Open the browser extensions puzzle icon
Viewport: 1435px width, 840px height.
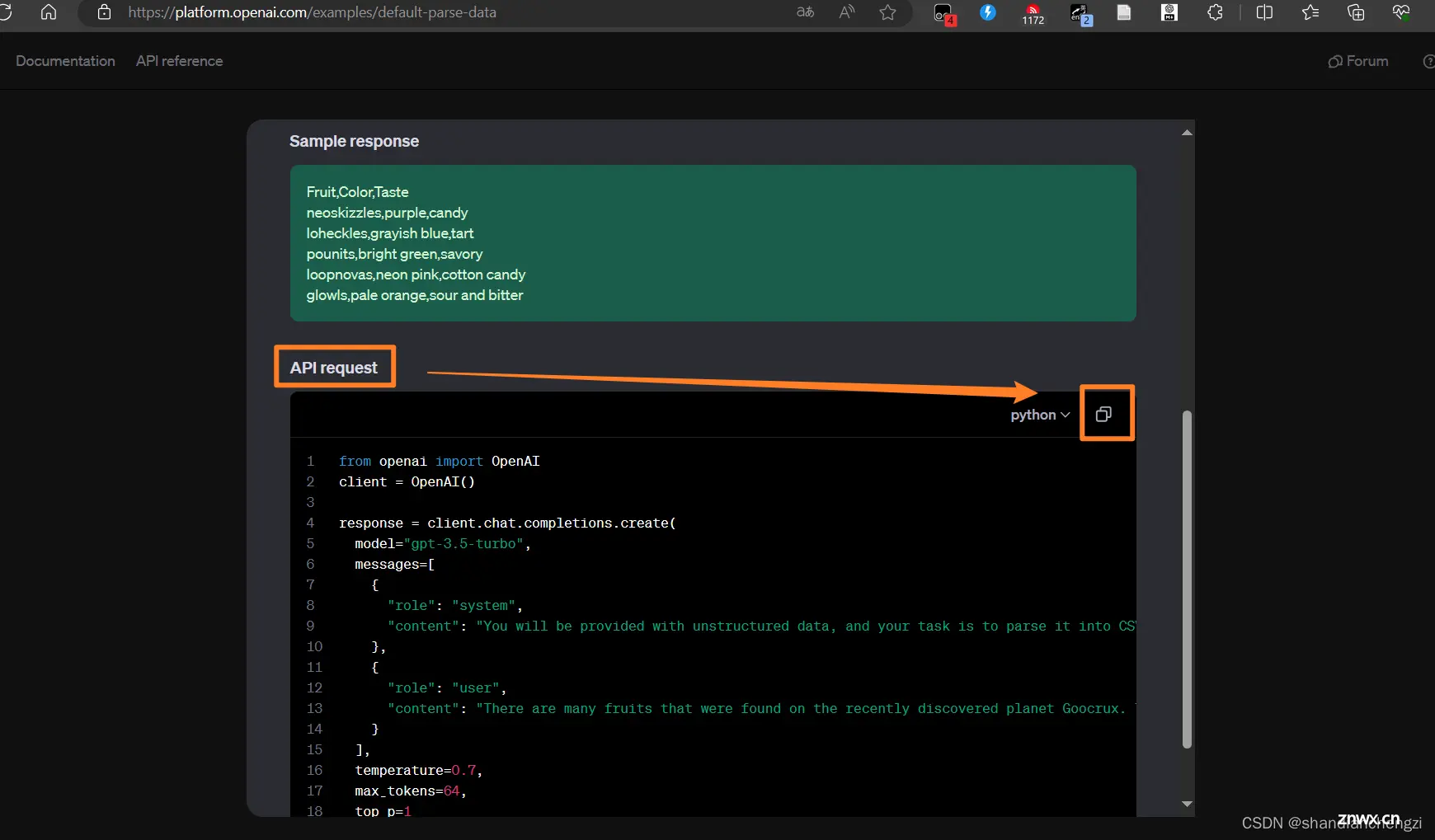1215,12
